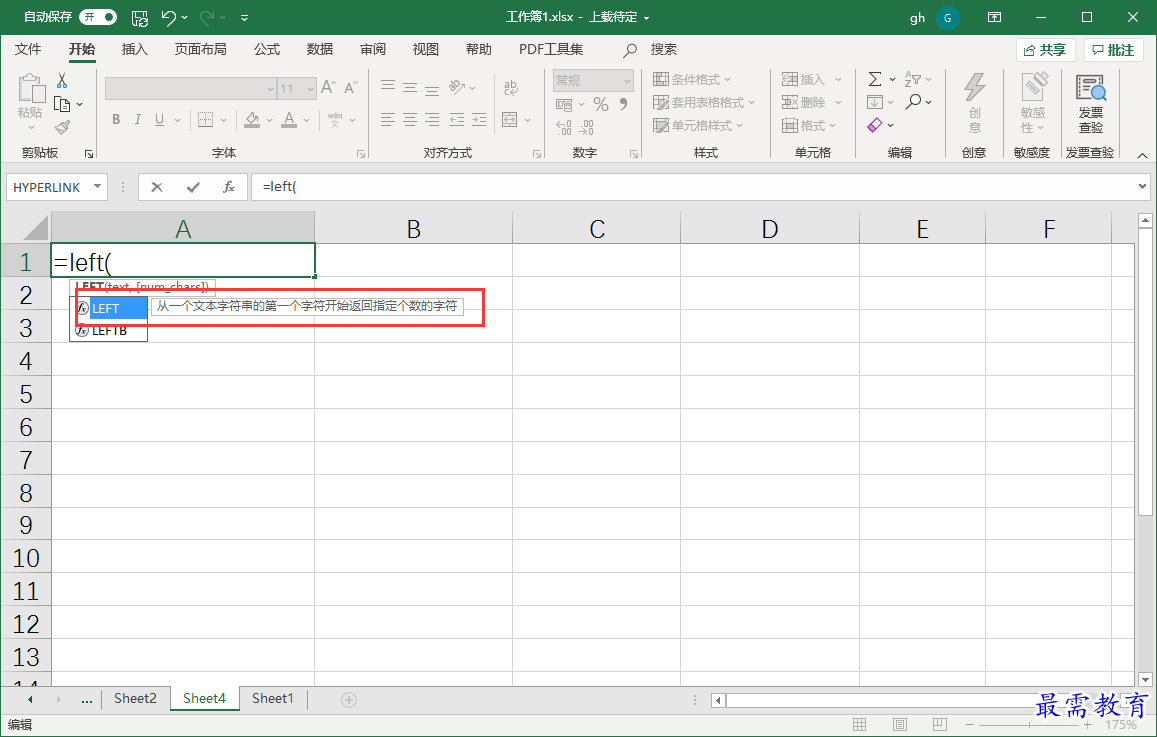The image size is (1157, 737).
Task: Open the font name combo box
Action: click(x=190, y=89)
